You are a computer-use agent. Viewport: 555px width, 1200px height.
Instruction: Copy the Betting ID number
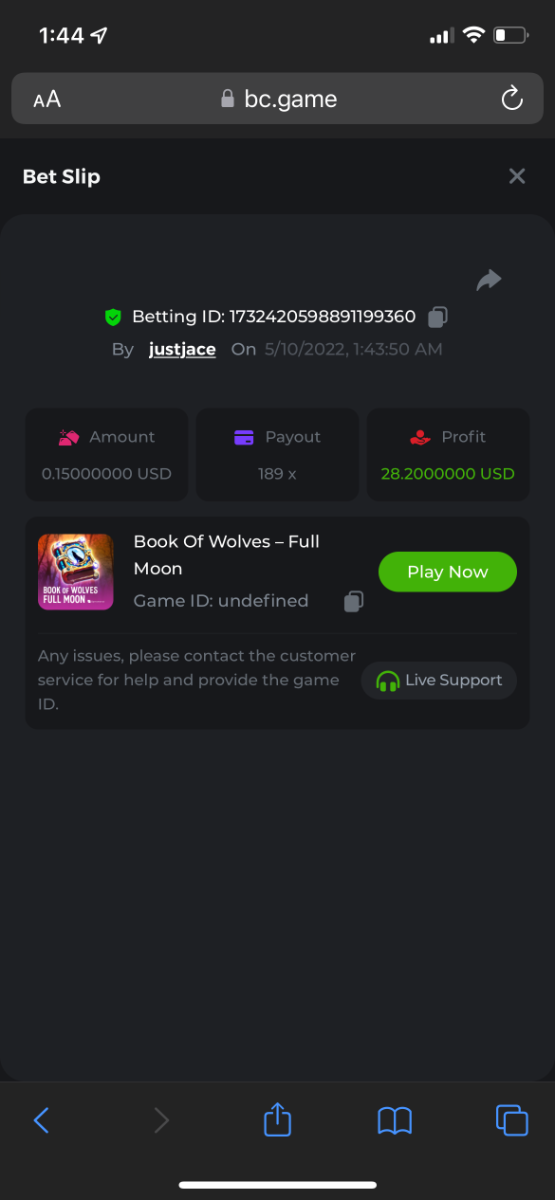click(x=437, y=317)
